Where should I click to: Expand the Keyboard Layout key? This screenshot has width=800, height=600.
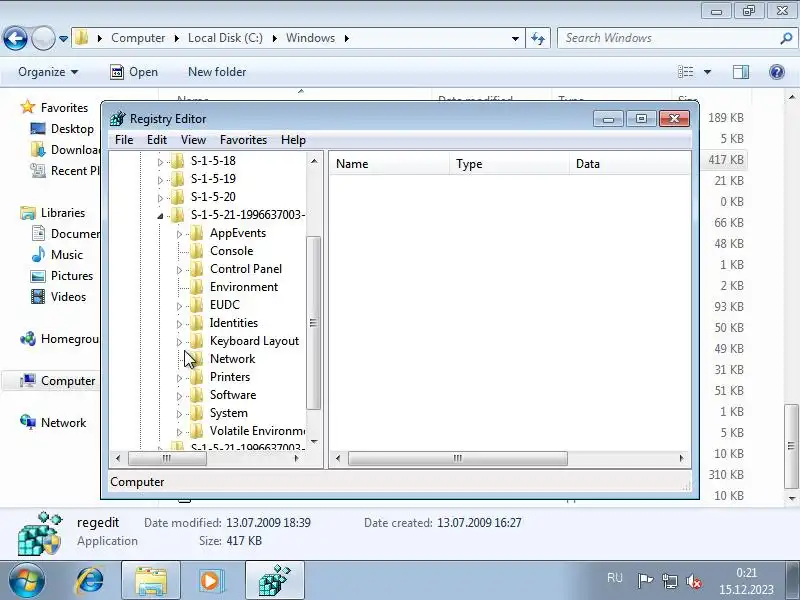coord(179,342)
